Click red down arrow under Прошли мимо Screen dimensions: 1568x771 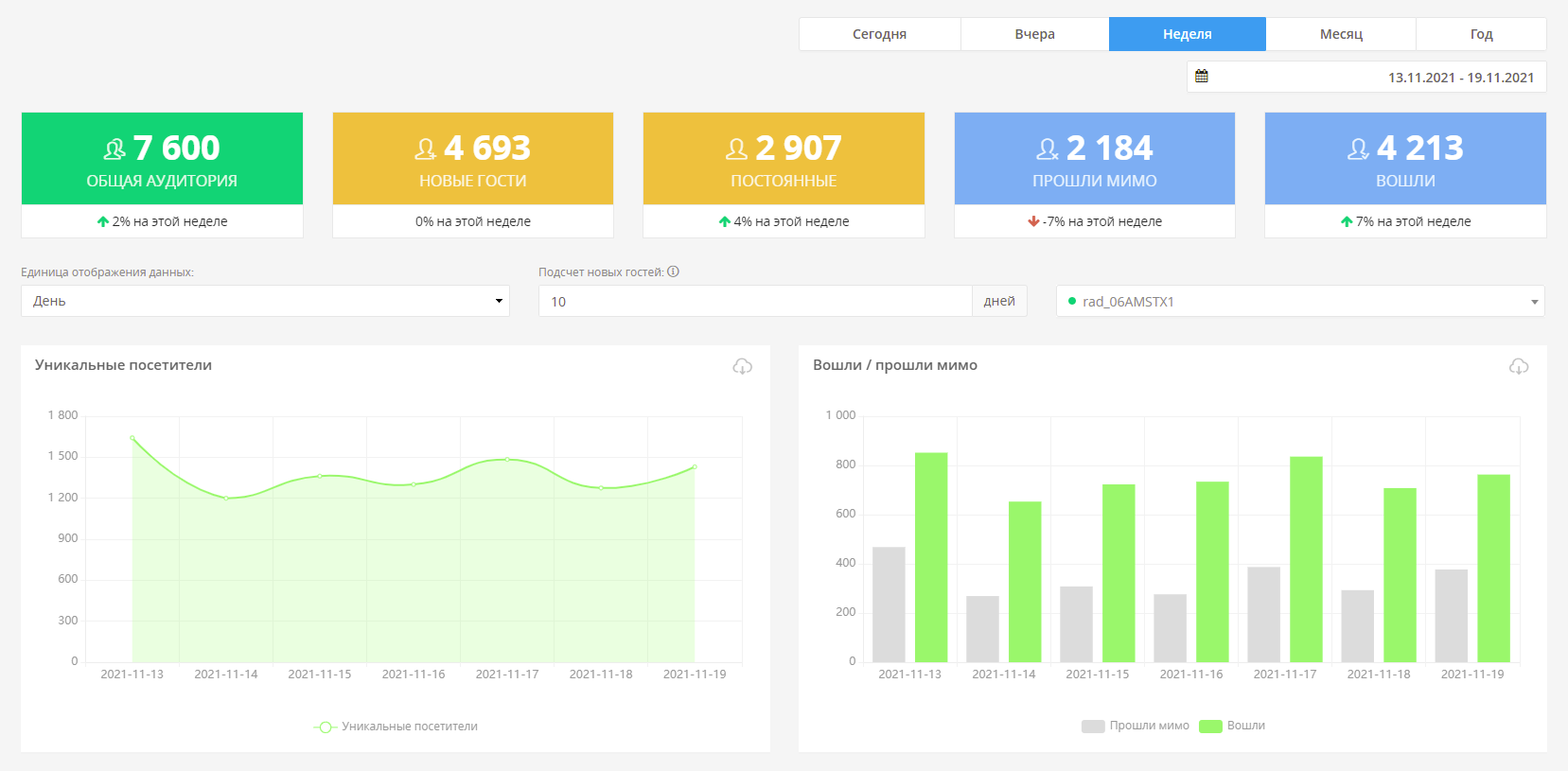(1033, 221)
